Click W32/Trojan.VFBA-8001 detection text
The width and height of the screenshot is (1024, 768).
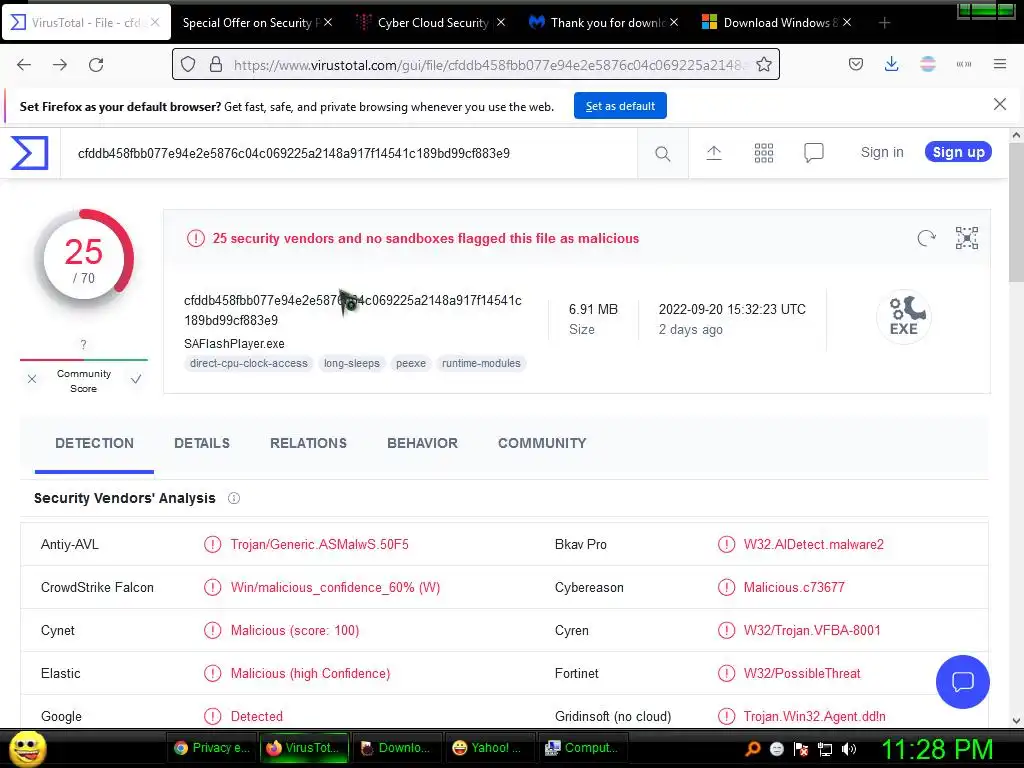(x=812, y=631)
